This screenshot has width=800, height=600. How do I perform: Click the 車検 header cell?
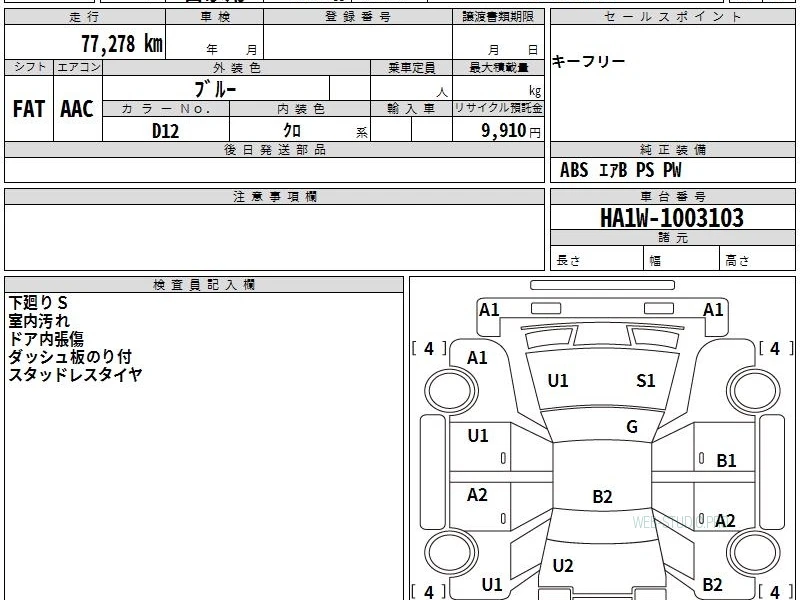coord(215,17)
